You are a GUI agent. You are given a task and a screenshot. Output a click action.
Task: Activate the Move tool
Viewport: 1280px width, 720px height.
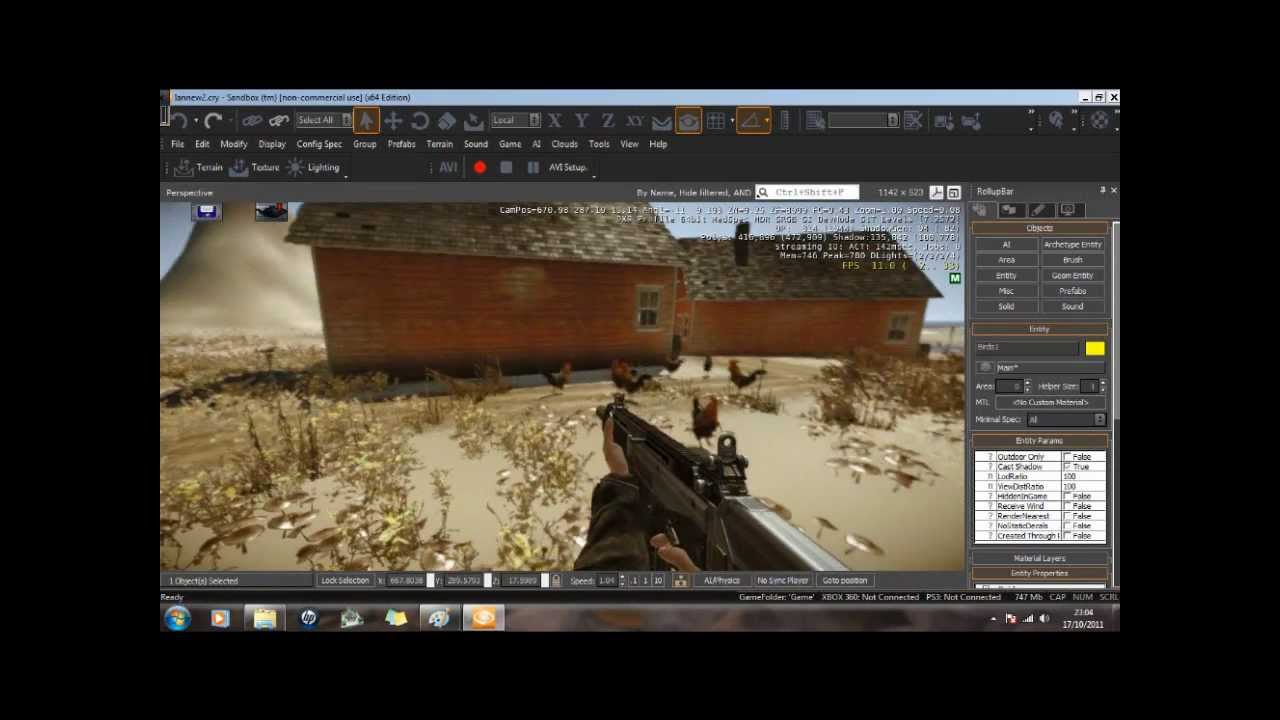[x=393, y=121]
